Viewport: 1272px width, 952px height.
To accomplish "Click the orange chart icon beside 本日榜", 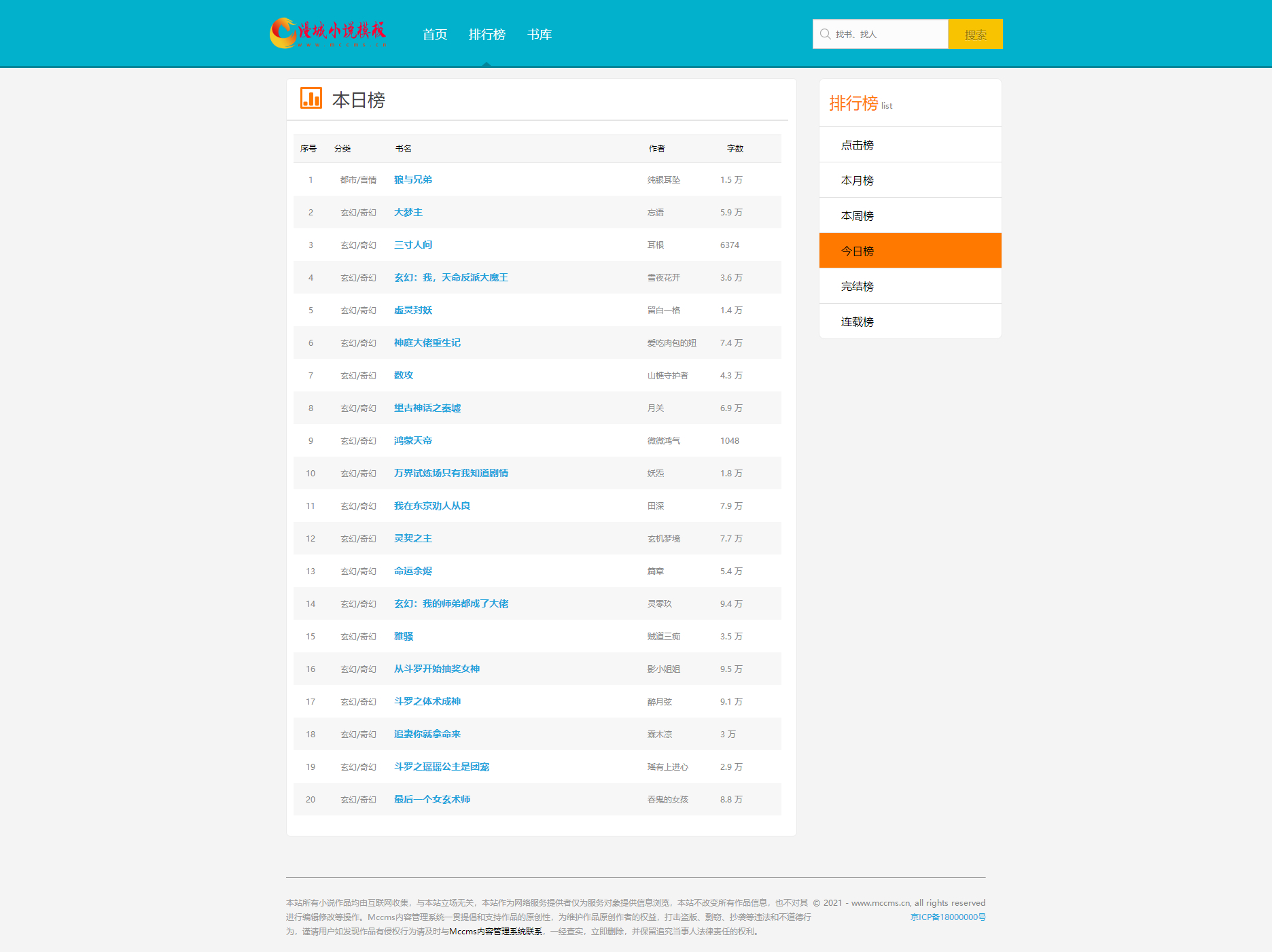I will coord(311,99).
